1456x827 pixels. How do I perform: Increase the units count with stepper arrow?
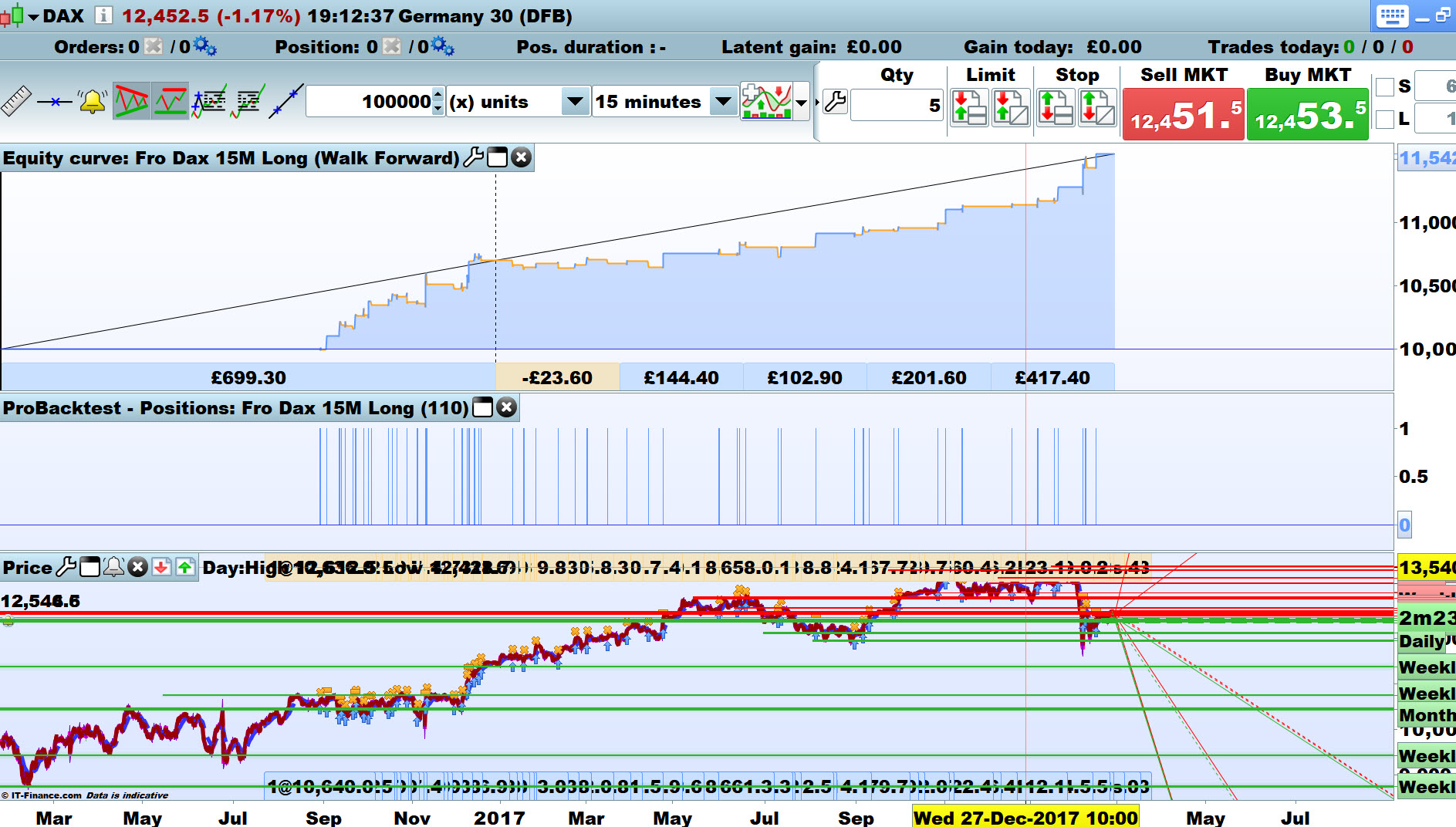click(438, 94)
